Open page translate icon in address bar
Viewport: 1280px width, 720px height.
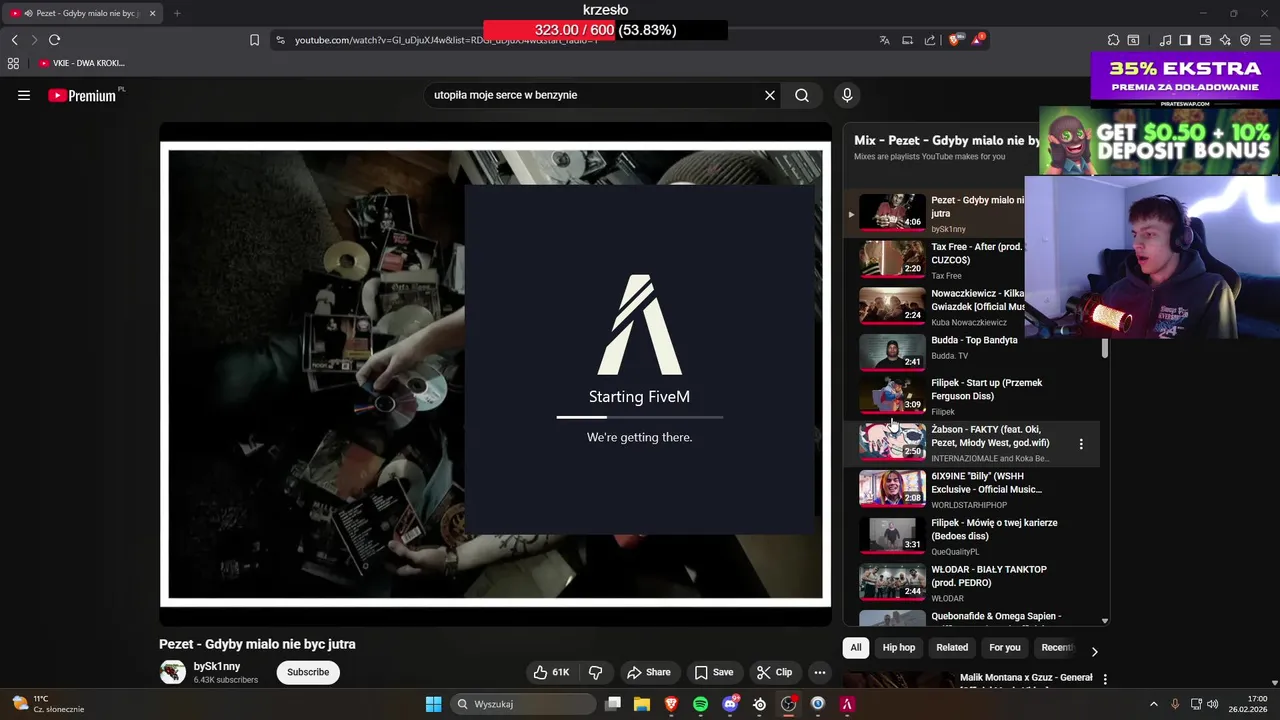[884, 40]
